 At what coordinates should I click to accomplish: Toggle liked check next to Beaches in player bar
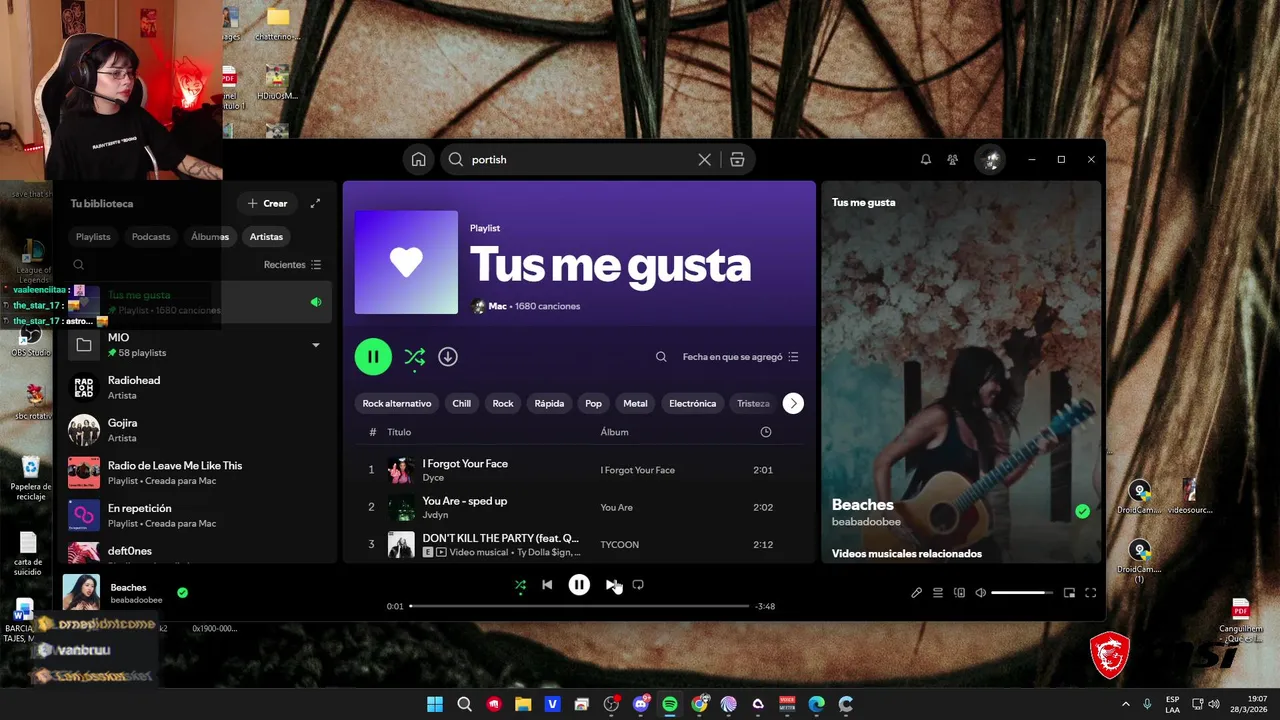182,592
